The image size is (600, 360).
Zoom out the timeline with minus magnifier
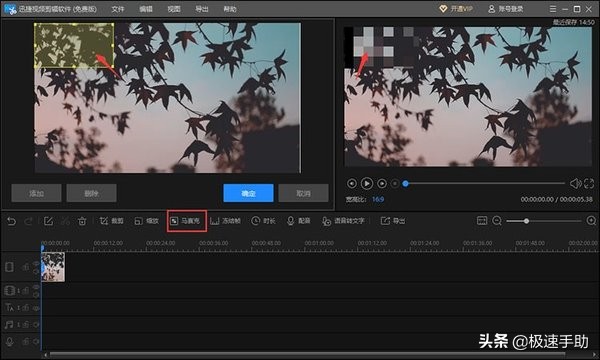497,221
